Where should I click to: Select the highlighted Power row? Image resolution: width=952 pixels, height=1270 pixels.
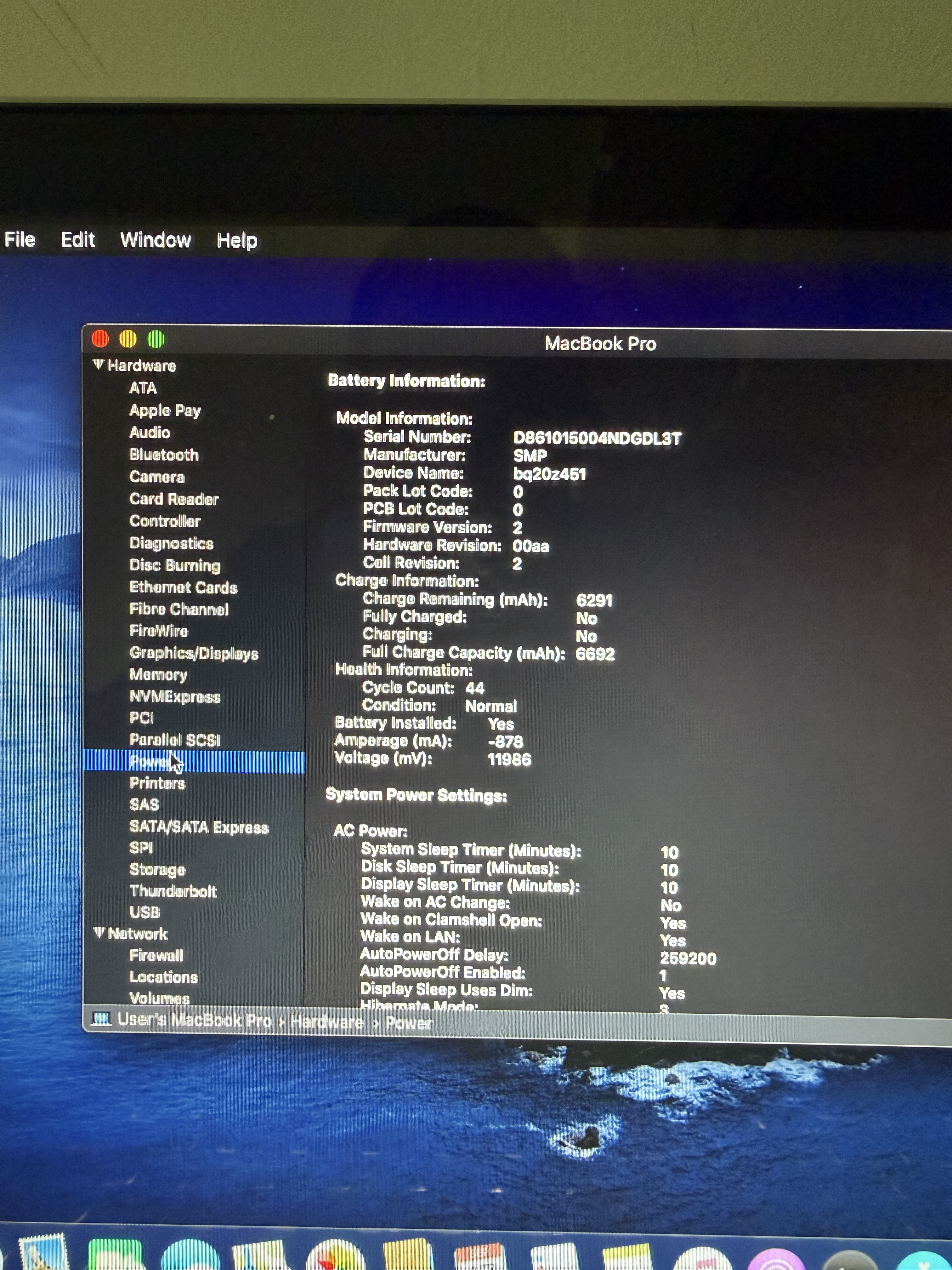coord(194,762)
